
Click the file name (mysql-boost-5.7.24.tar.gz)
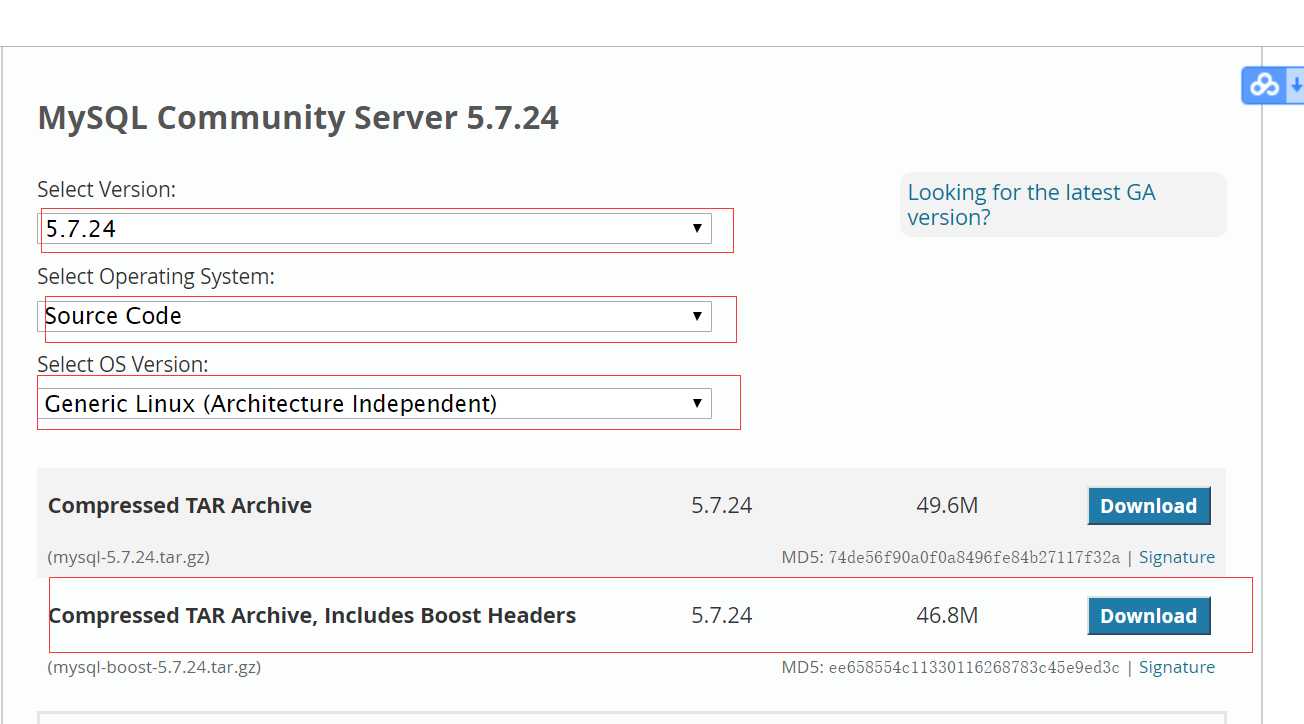[x=154, y=667]
